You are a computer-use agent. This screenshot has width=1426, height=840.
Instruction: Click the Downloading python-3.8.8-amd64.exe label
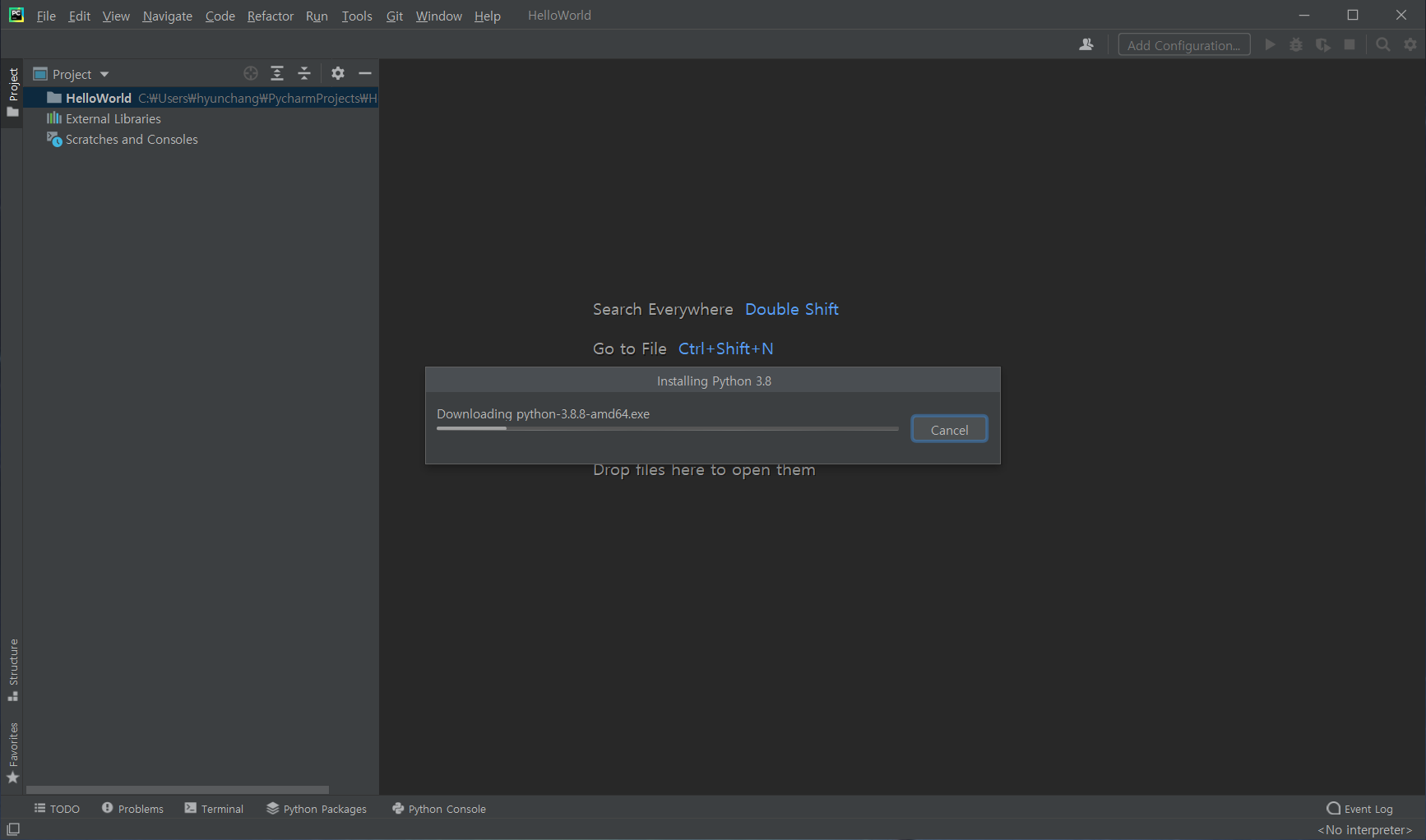point(543,413)
